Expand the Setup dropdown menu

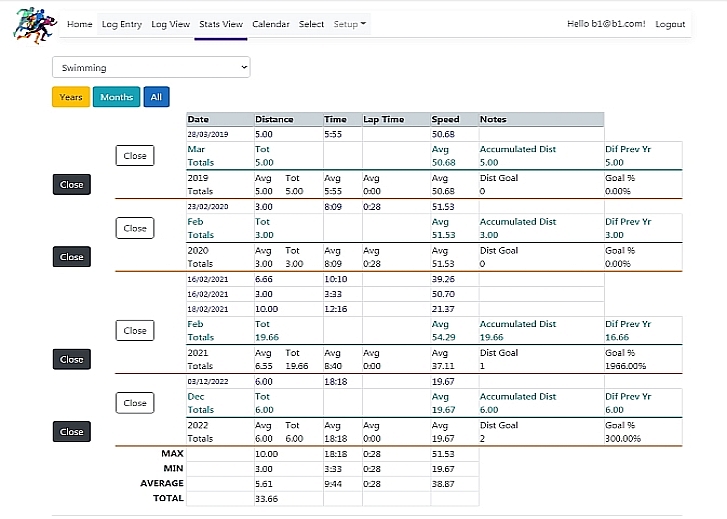pyautogui.click(x=349, y=24)
